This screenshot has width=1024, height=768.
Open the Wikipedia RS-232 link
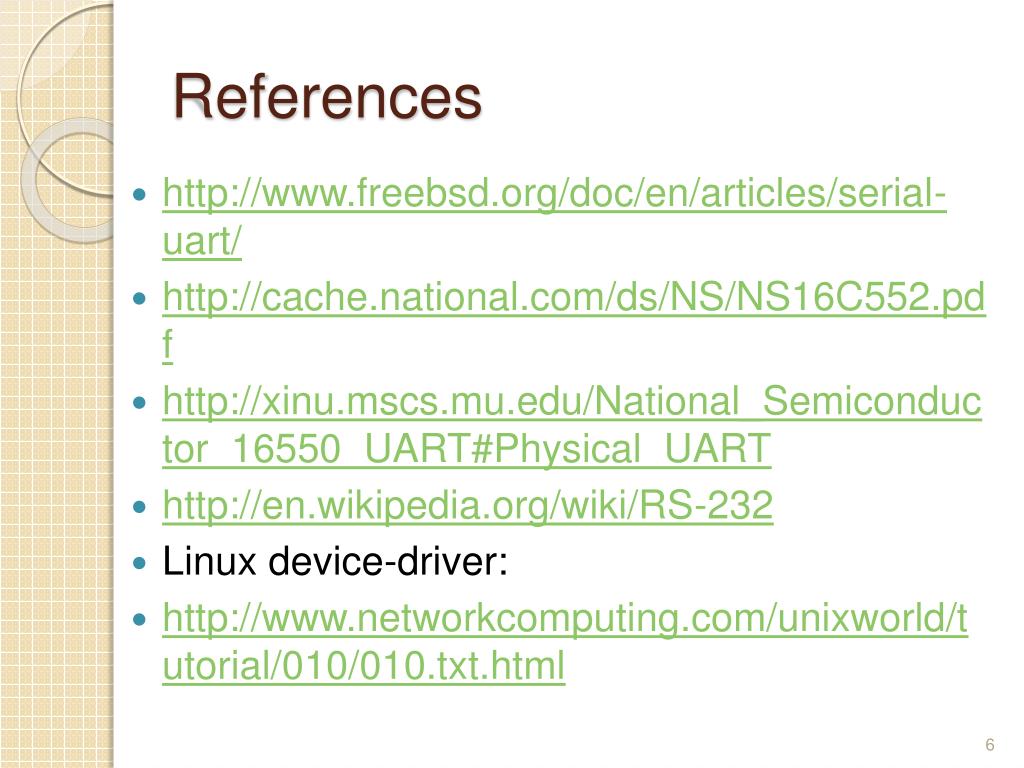pyautogui.click(x=468, y=505)
